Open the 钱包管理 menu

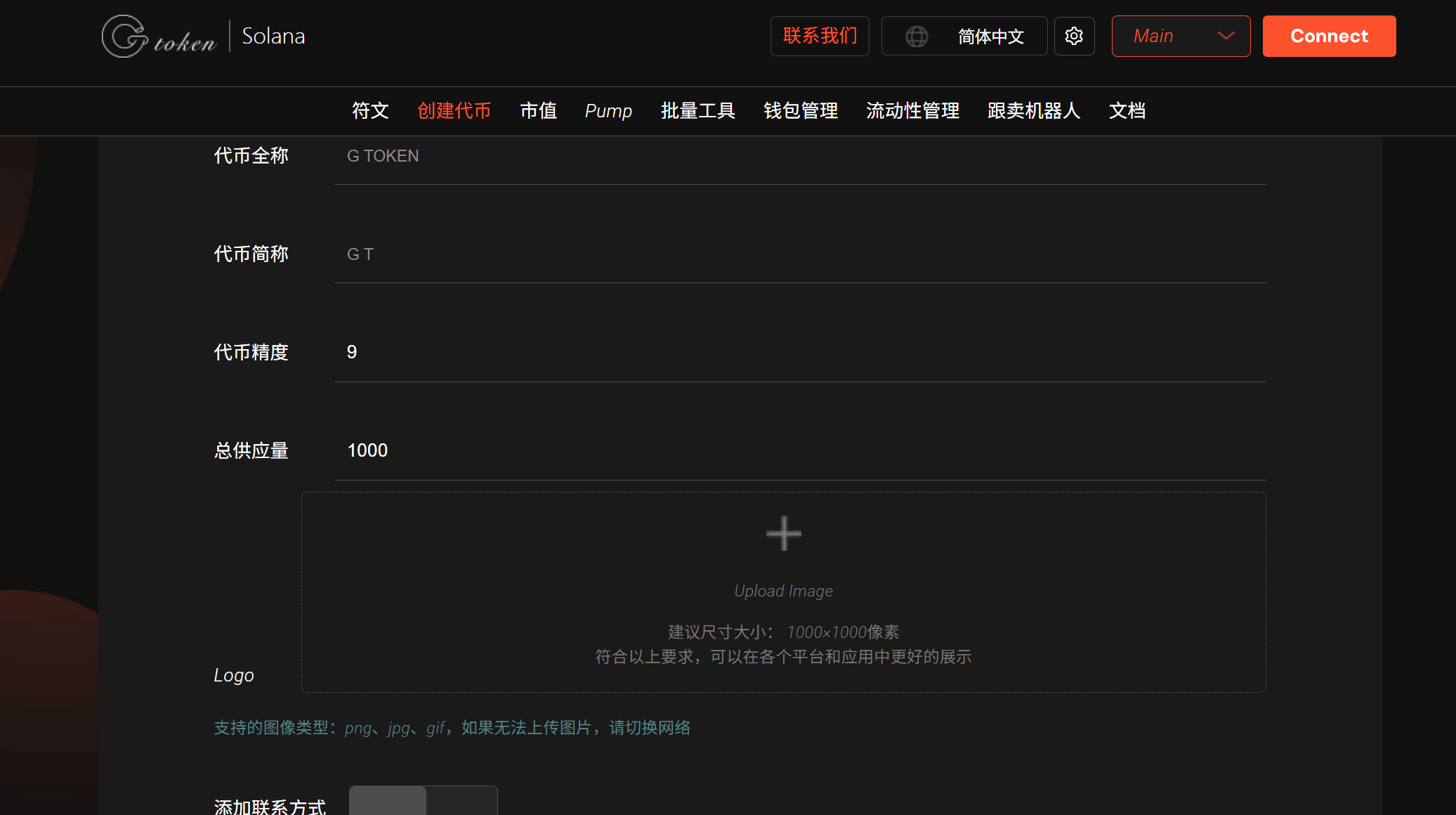click(x=801, y=111)
